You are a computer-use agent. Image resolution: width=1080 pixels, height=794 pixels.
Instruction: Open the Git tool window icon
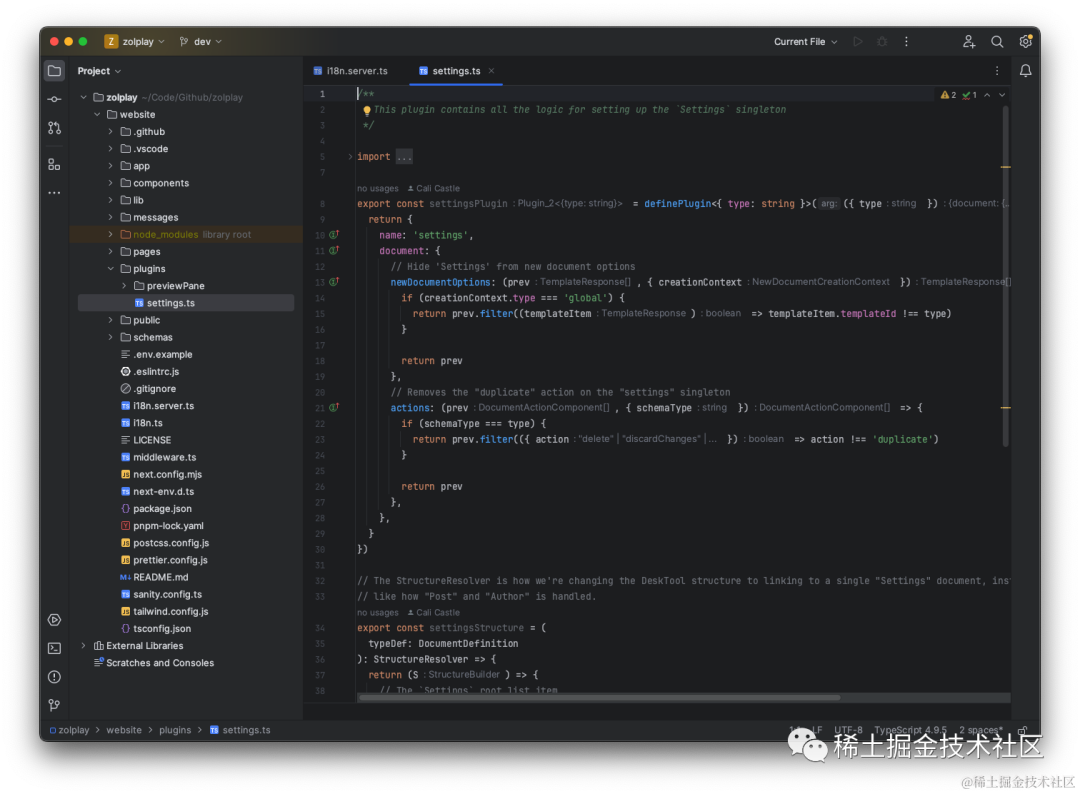[54, 705]
